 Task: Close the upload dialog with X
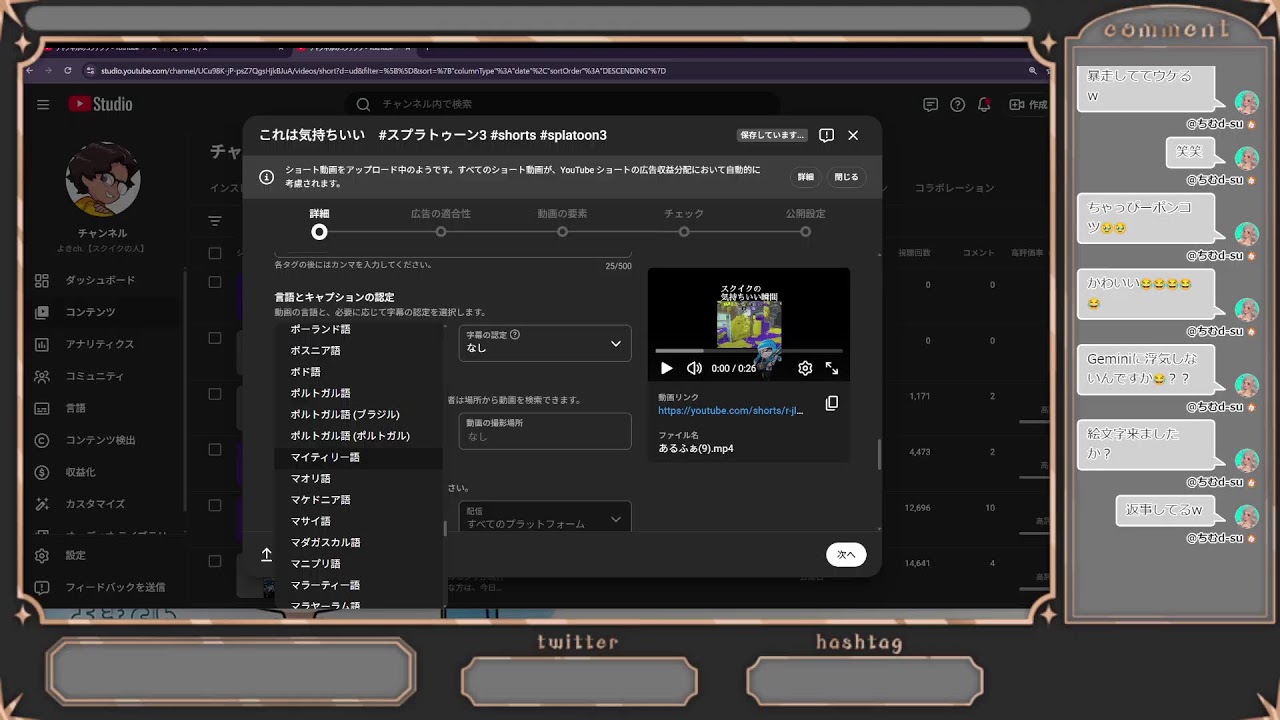(853, 135)
